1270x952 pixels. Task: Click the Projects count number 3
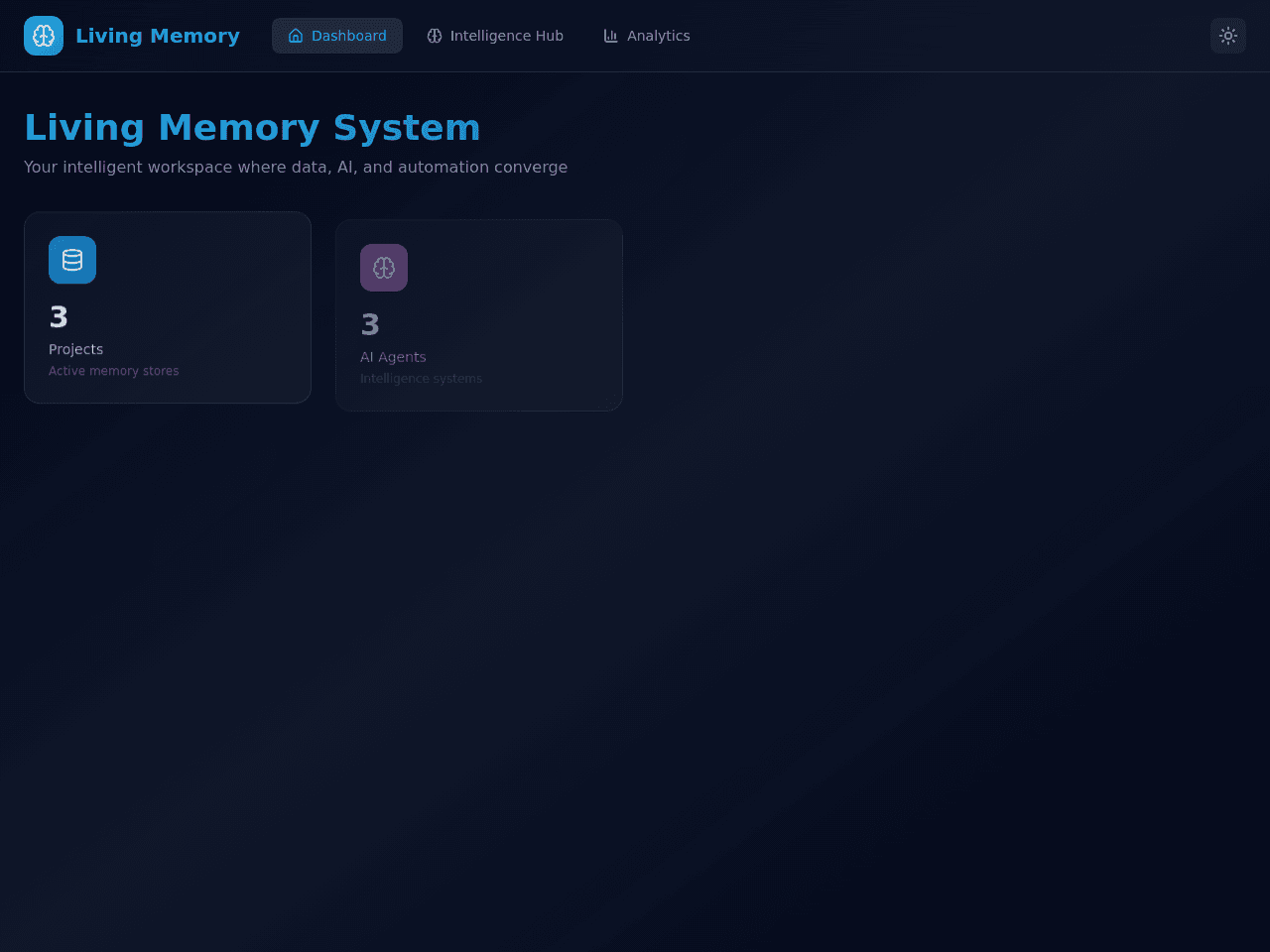(59, 317)
